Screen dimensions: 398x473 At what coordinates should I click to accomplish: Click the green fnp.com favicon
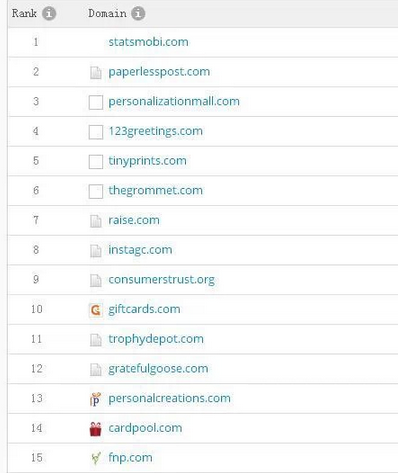point(96,458)
